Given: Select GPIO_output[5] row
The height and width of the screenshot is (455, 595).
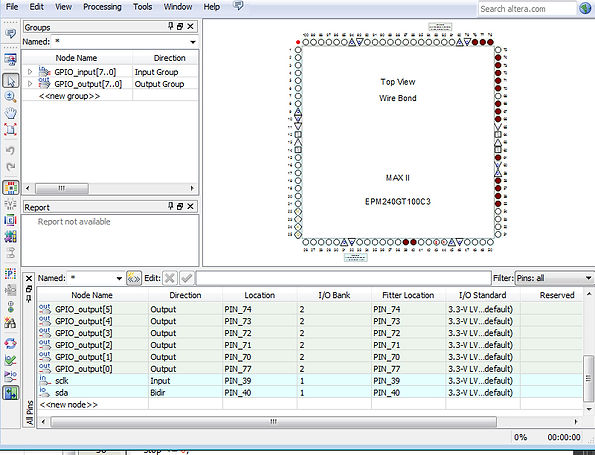Looking at the screenshot, I should [310, 309].
